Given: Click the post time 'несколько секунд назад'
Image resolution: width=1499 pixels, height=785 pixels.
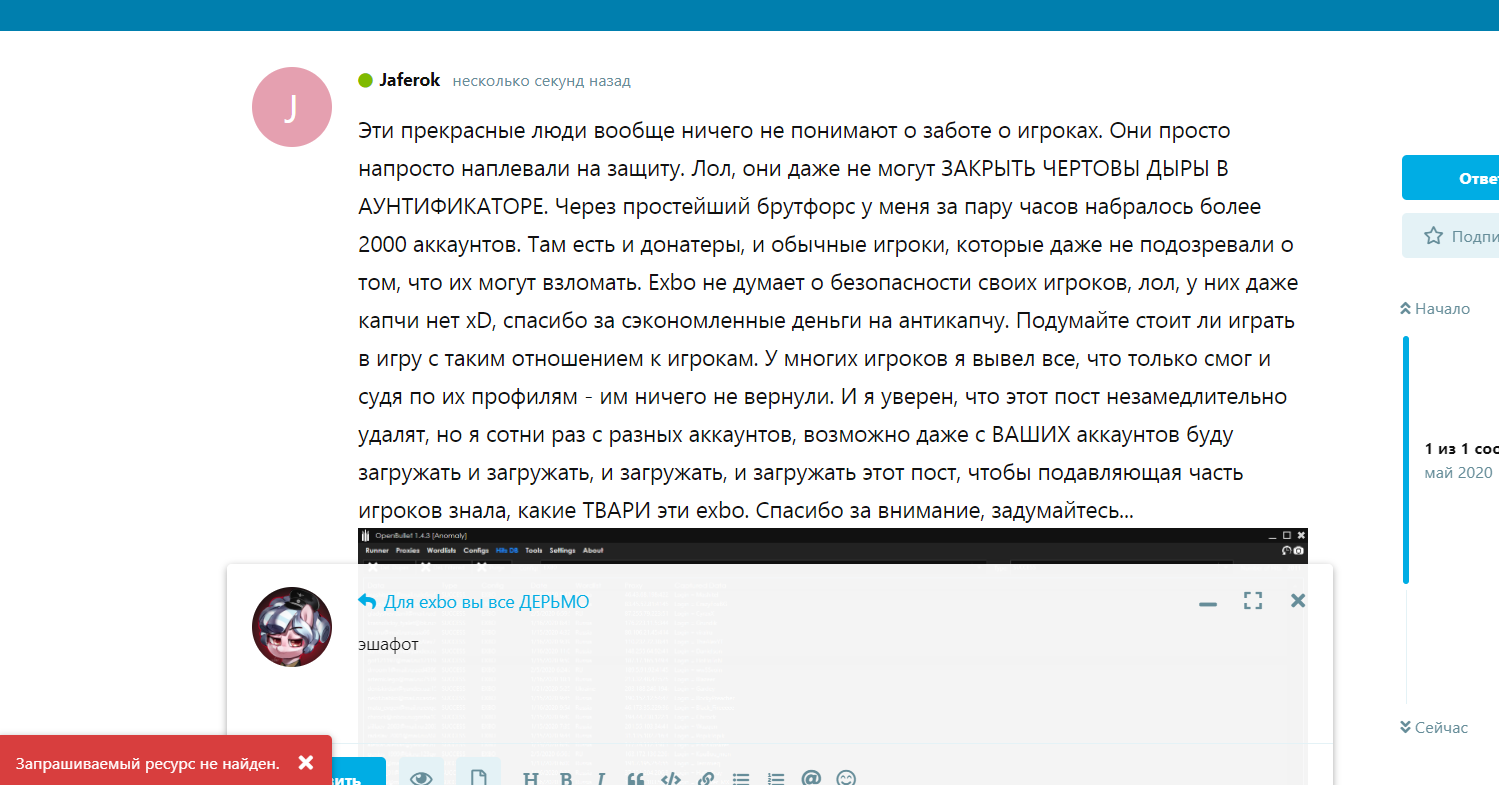Looking at the screenshot, I should click(x=541, y=81).
